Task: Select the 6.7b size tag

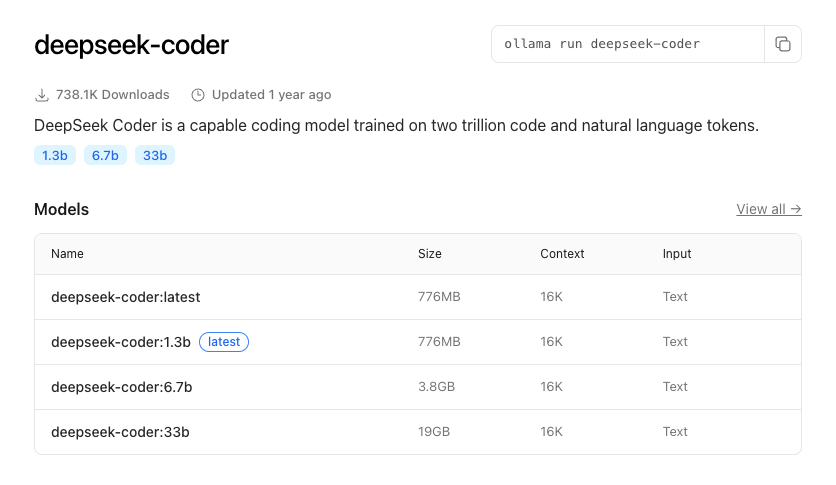Action: pos(105,155)
